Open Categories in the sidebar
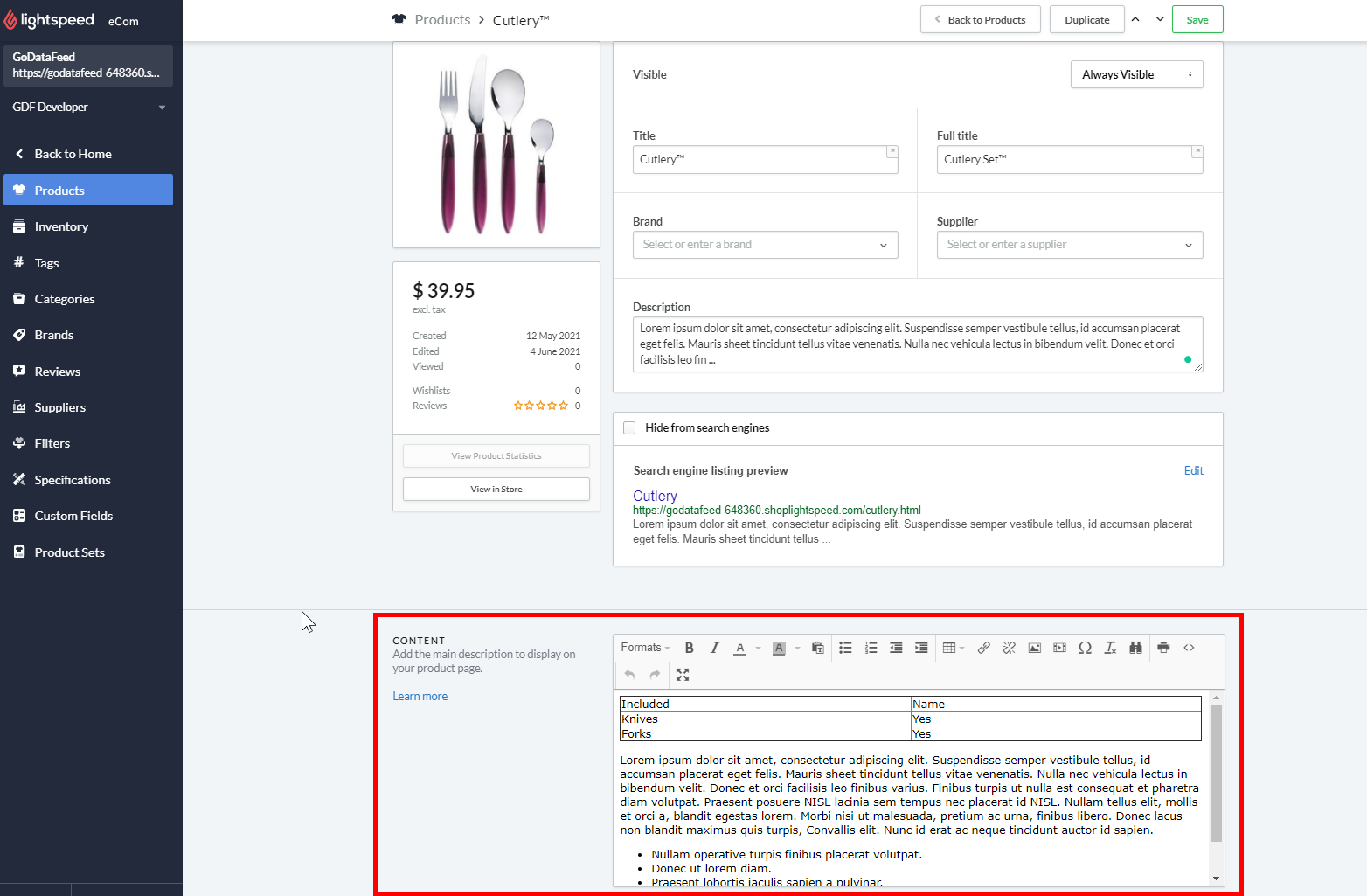Image resolution: width=1367 pixels, height=896 pixels. click(x=87, y=299)
